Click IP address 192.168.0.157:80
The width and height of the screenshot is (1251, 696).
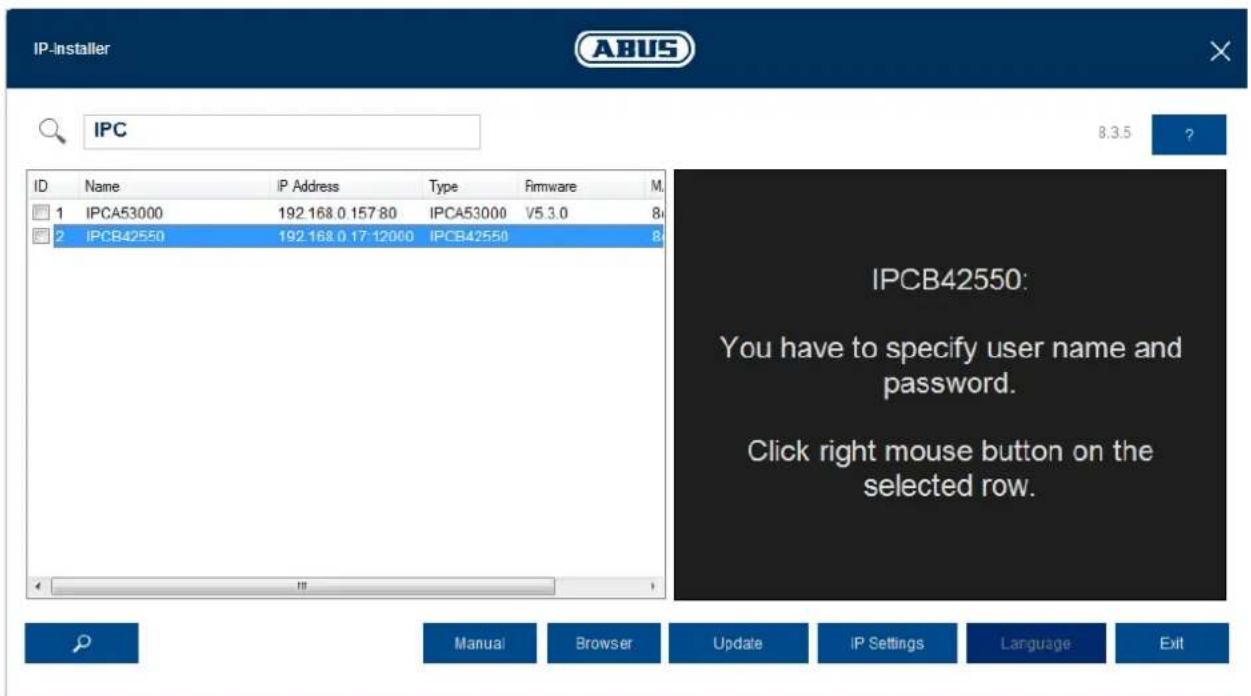coord(338,212)
